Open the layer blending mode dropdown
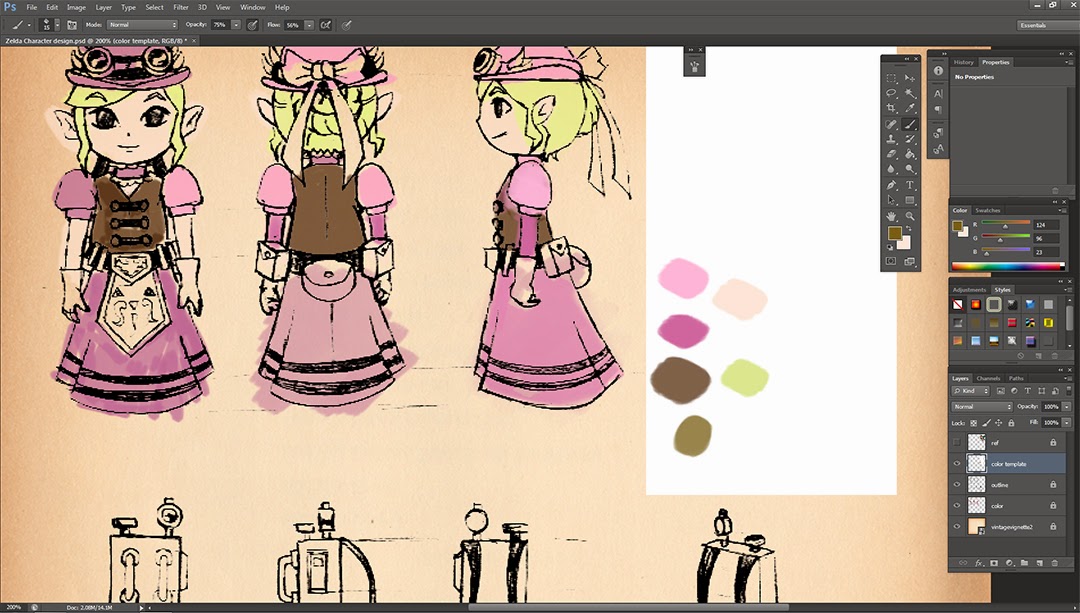The width and height of the screenshot is (1080, 613). [x=984, y=406]
